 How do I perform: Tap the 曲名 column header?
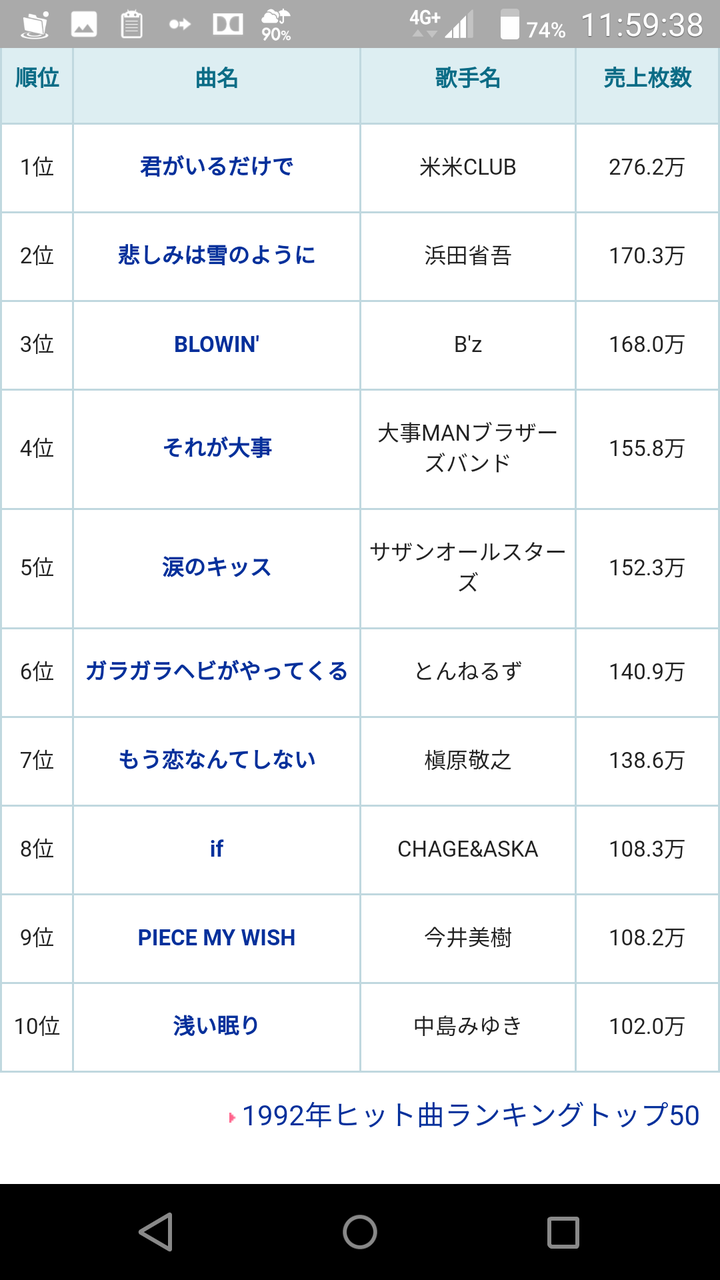[217, 79]
